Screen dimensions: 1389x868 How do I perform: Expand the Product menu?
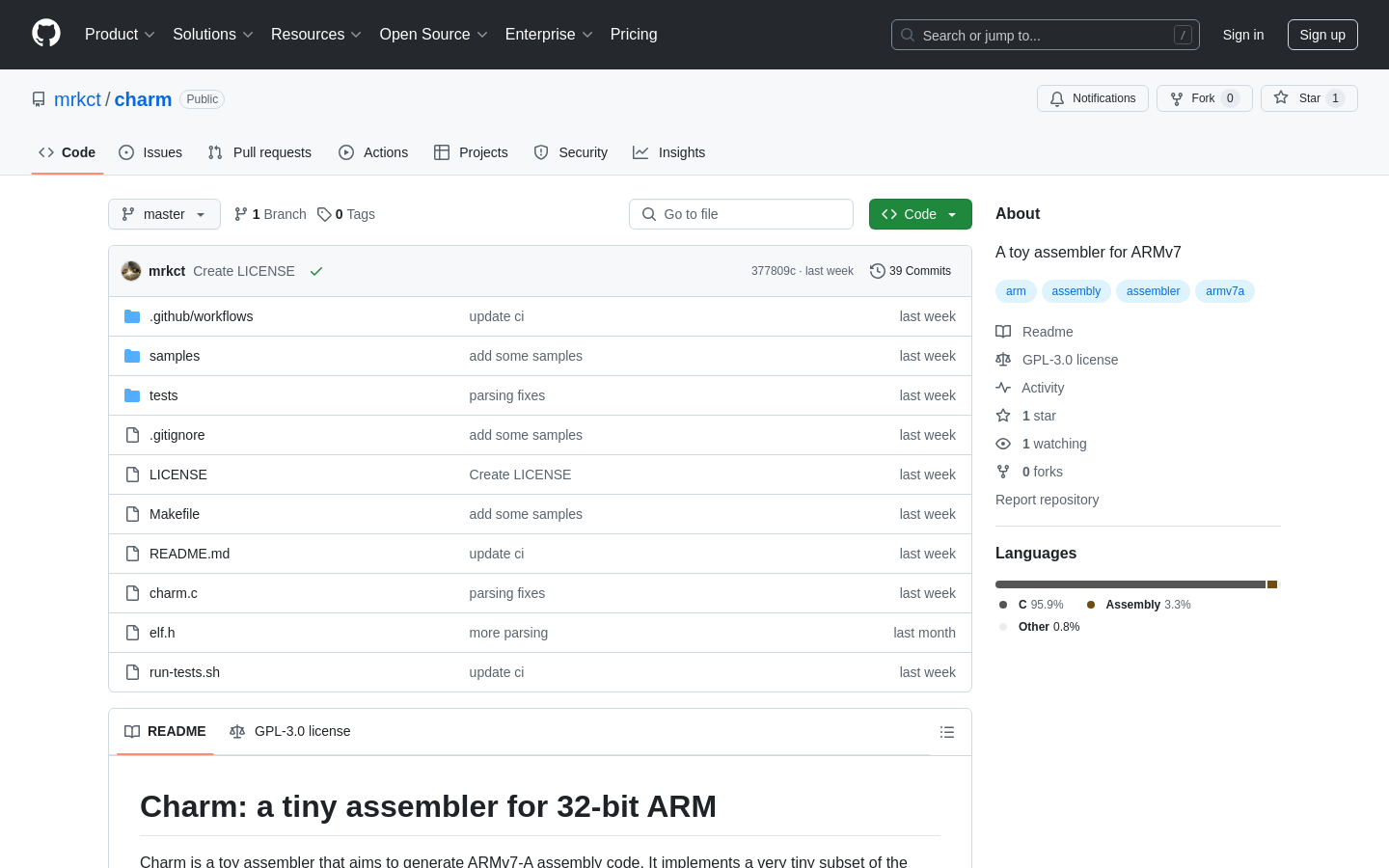point(120,34)
